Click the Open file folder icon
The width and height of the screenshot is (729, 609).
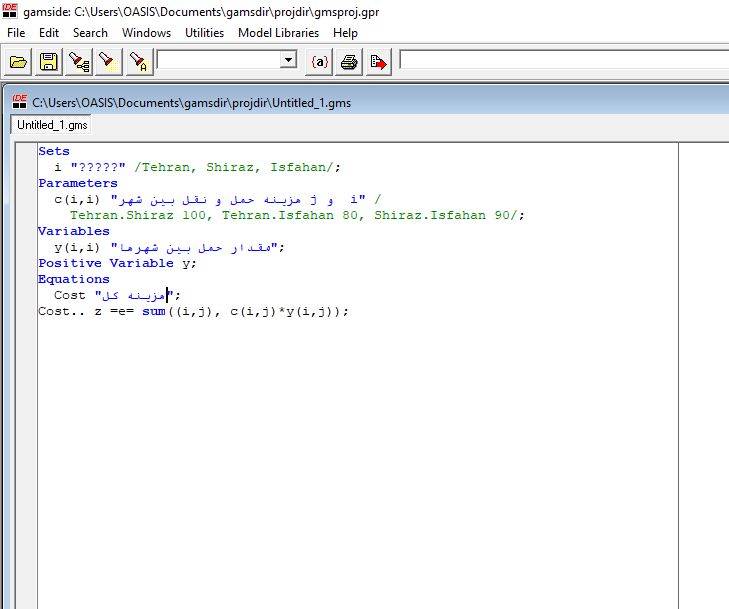[x=18, y=62]
